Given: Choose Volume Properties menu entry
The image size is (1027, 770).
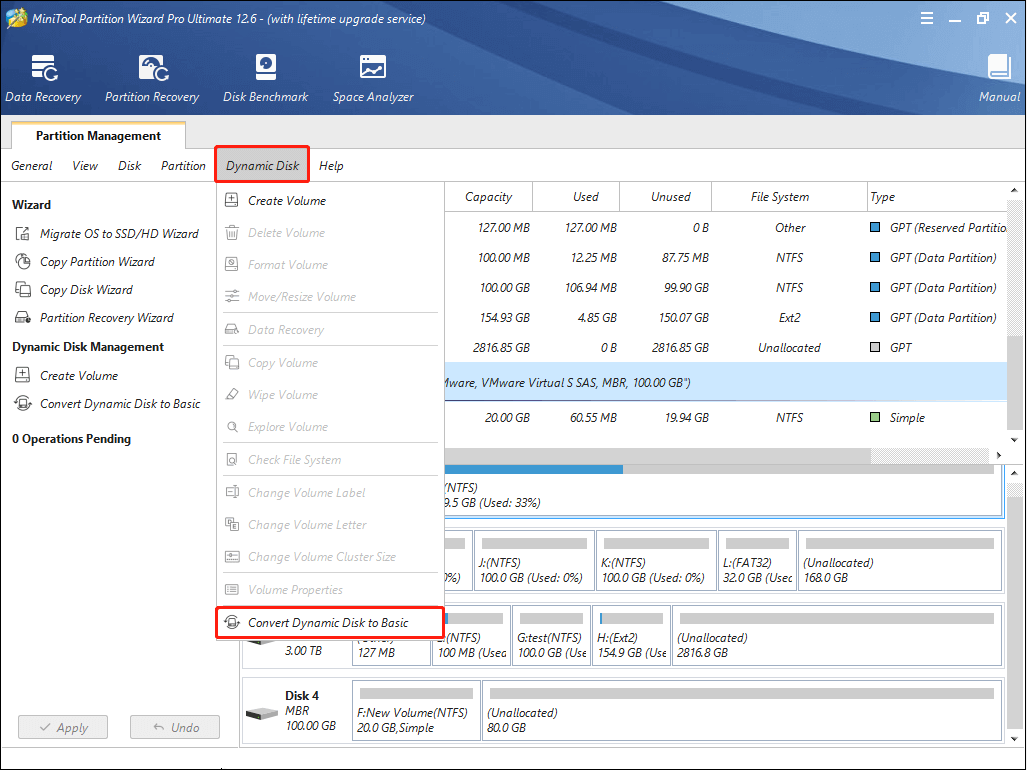Looking at the screenshot, I should pyautogui.click(x=329, y=589).
